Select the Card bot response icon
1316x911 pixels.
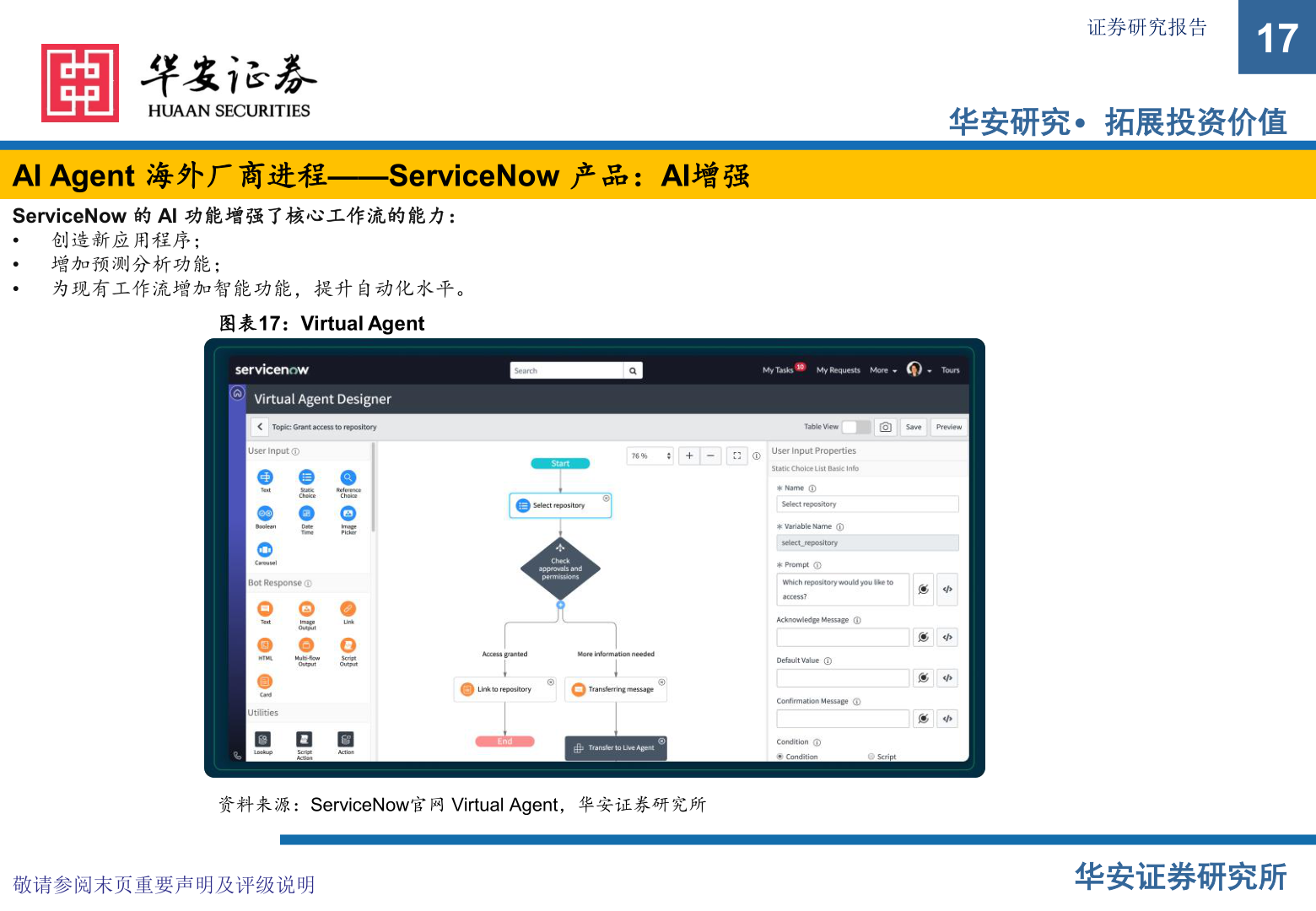pos(265,682)
